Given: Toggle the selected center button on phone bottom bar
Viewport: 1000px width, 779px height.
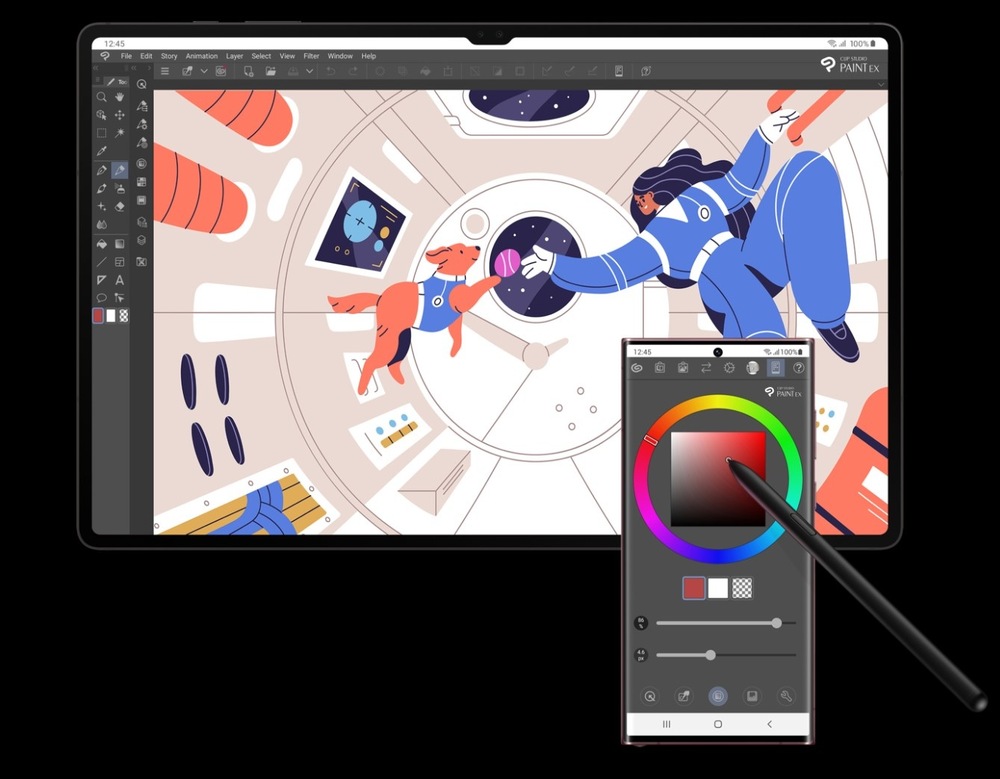Looking at the screenshot, I should tap(717, 696).
